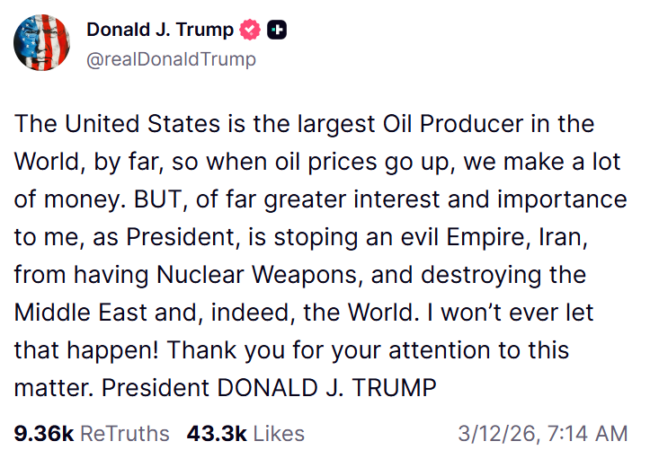Click the Likes label
This screenshot has width=650, height=459.
pos(278,434)
